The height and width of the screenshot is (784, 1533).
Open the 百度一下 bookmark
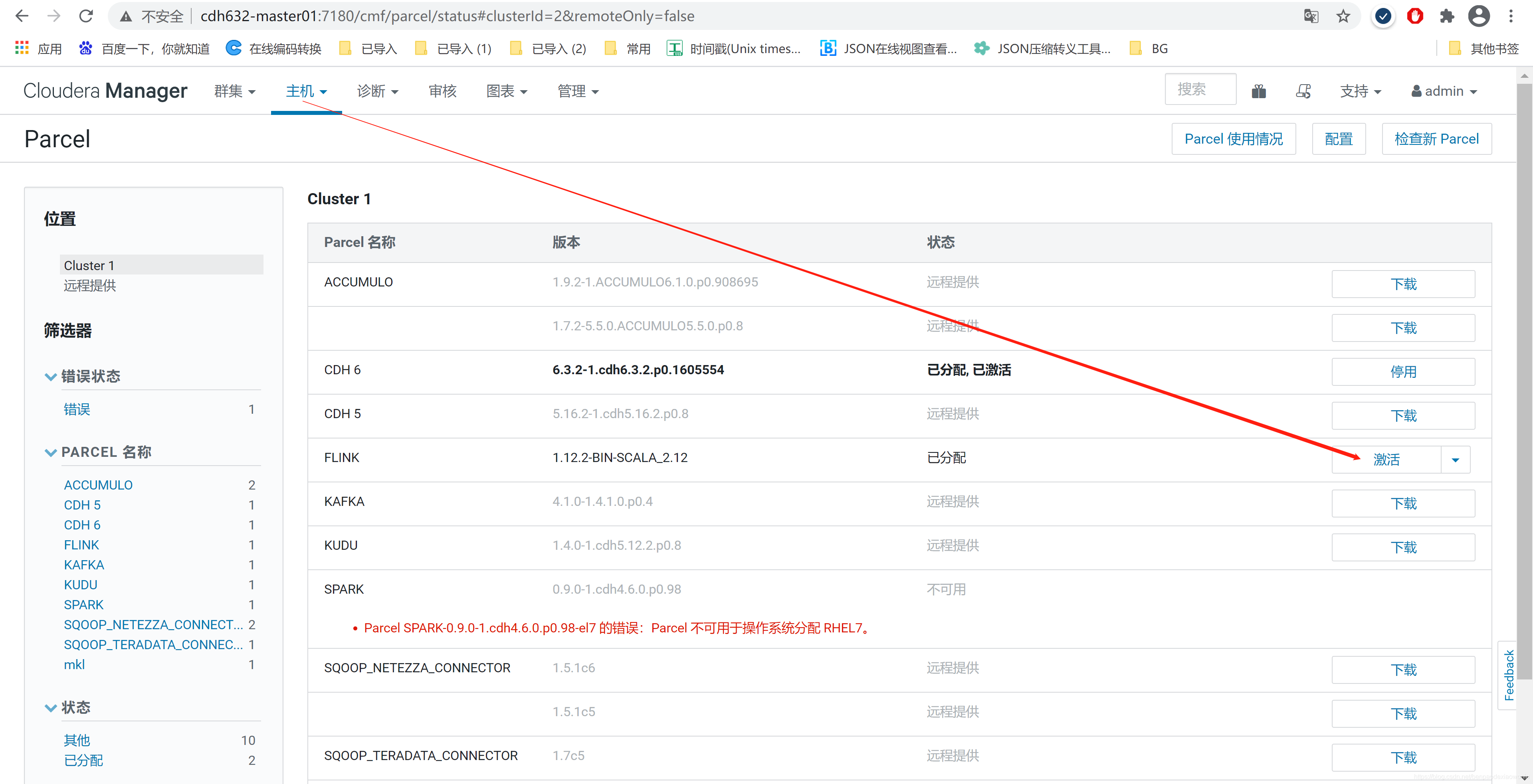point(144,48)
